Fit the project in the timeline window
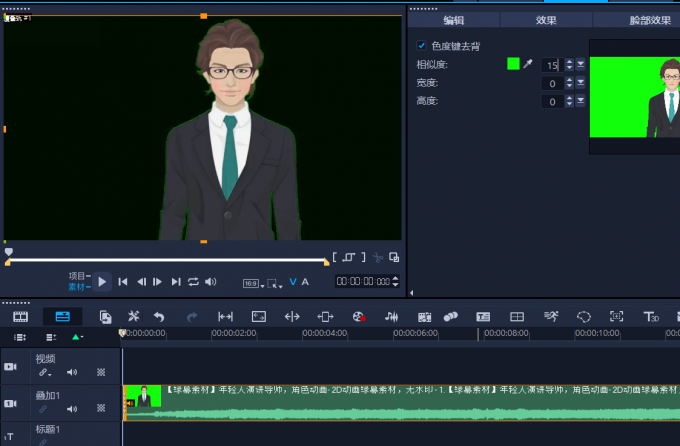The image size is (680, 446). [226, 317]
